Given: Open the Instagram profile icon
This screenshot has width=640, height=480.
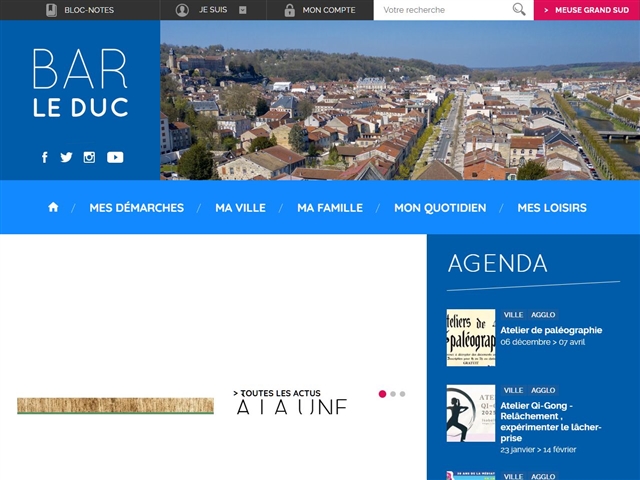Looking at the screenshot, I should tap(89, 157).
